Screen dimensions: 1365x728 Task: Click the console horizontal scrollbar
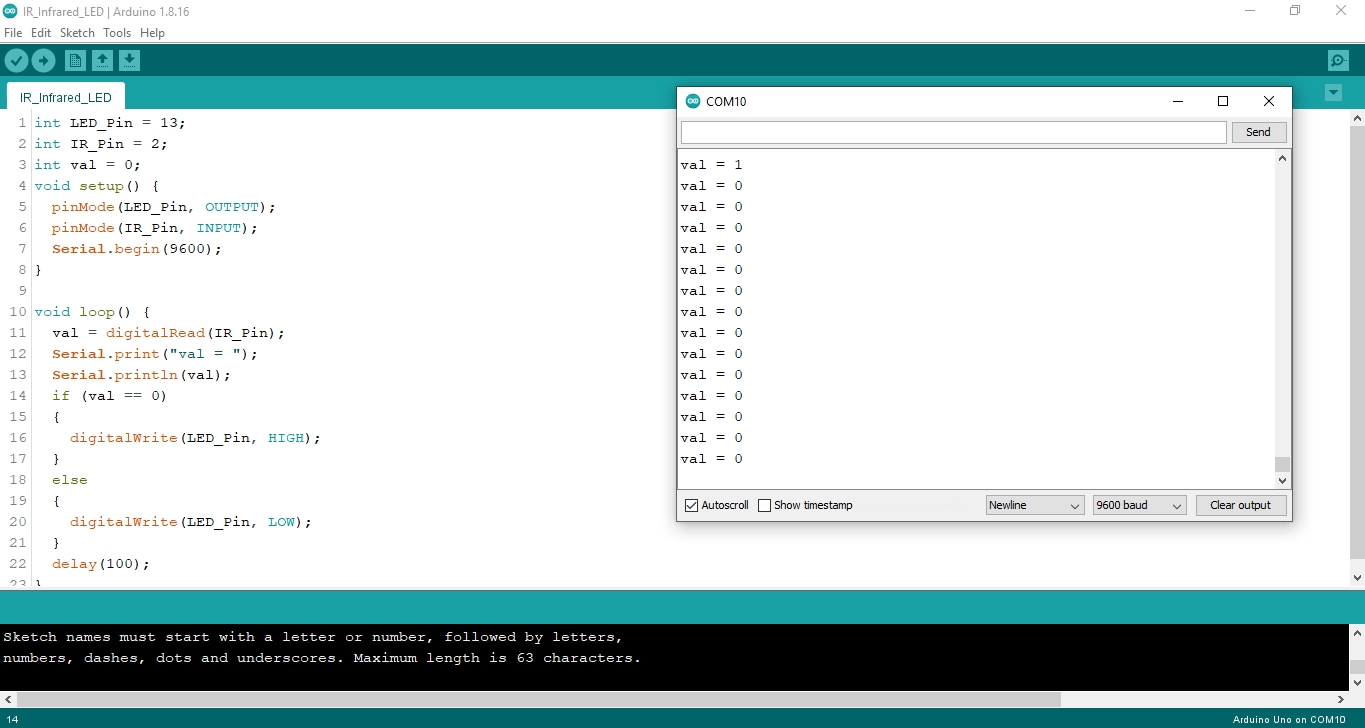[539, 700]
